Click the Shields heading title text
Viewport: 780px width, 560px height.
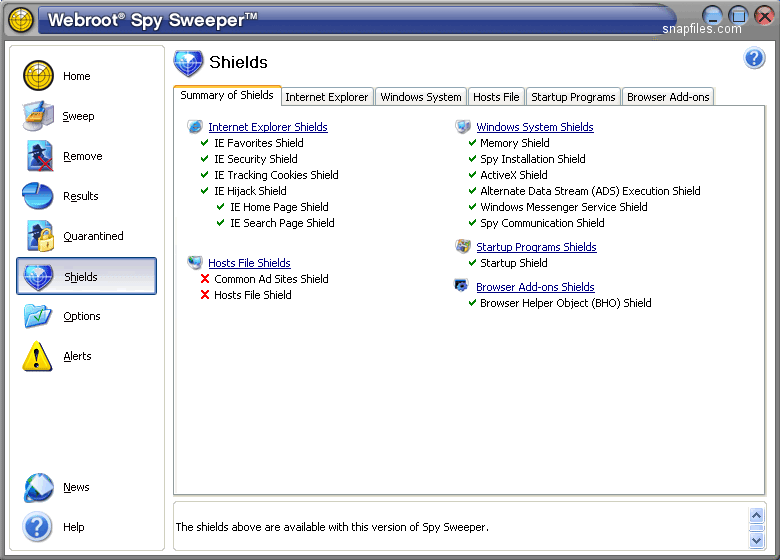tap(238, 62)
